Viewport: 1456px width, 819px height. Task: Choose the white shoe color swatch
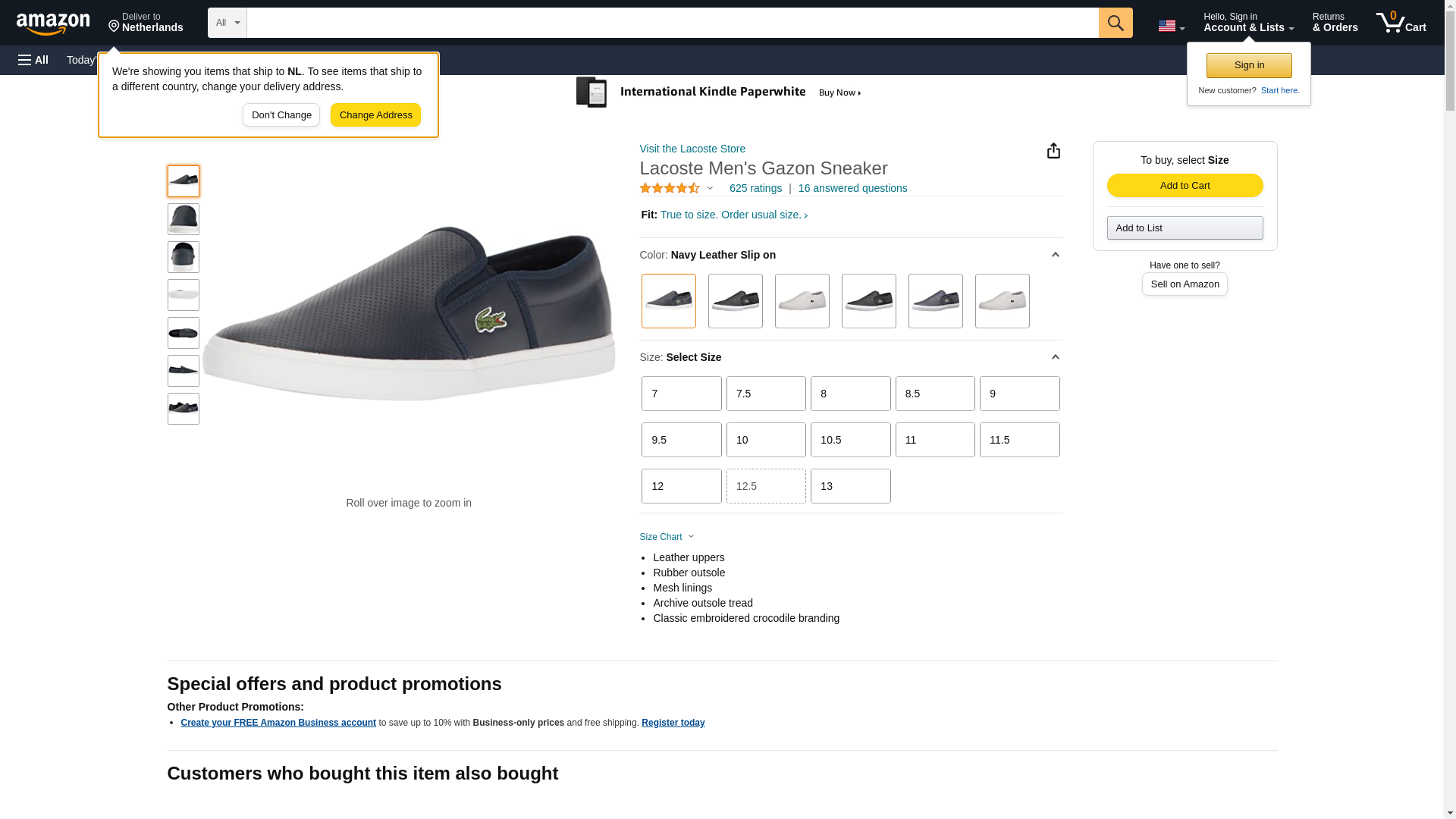(802, 301)
